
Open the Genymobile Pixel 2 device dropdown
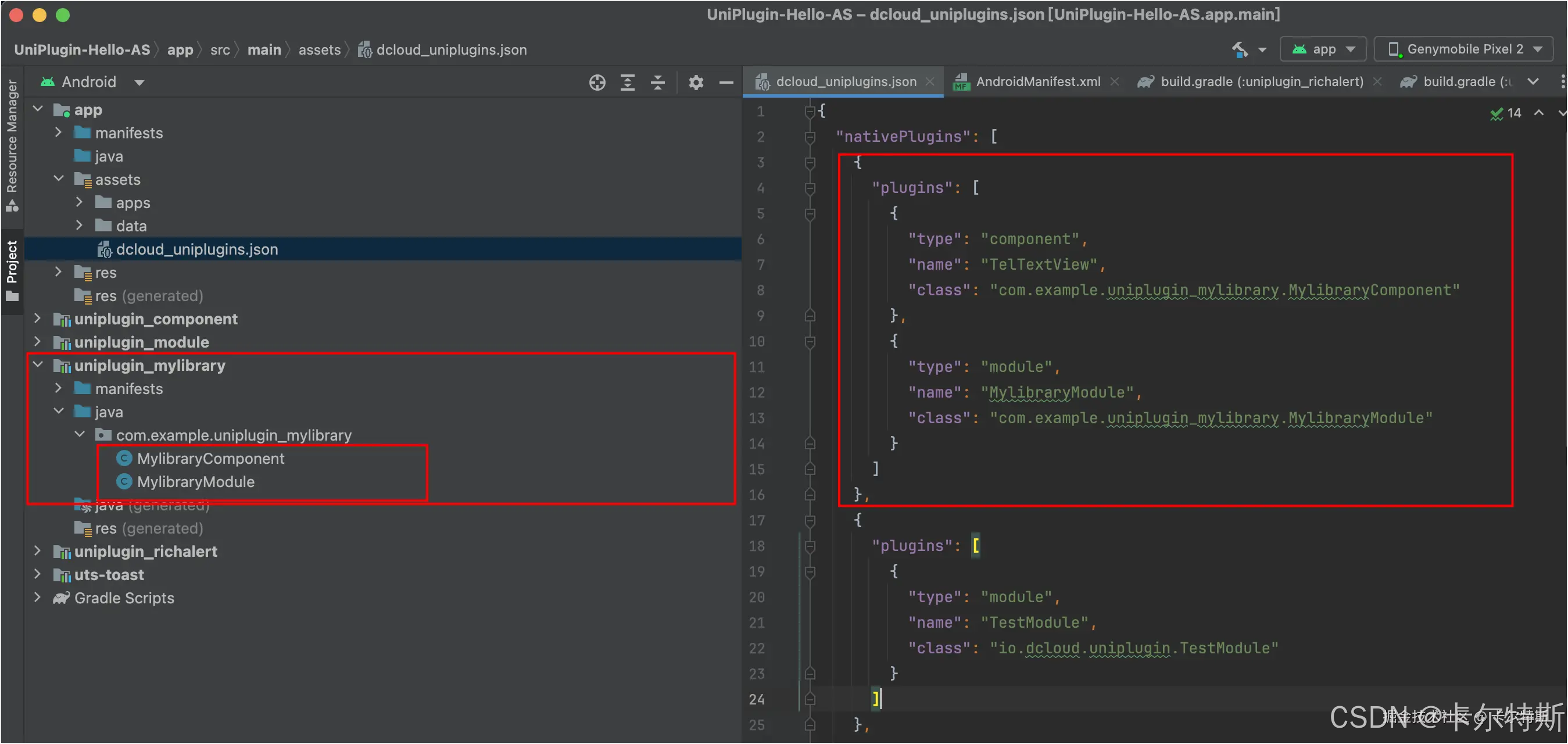[1464, 49]
